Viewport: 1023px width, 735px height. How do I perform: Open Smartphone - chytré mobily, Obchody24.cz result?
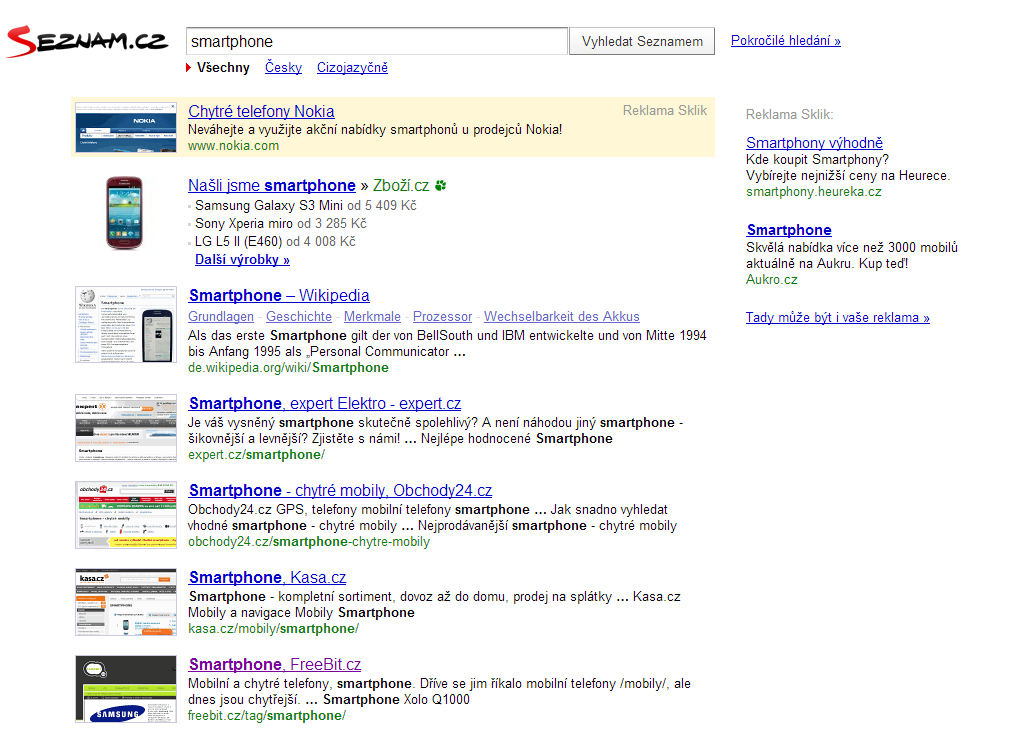341,490
